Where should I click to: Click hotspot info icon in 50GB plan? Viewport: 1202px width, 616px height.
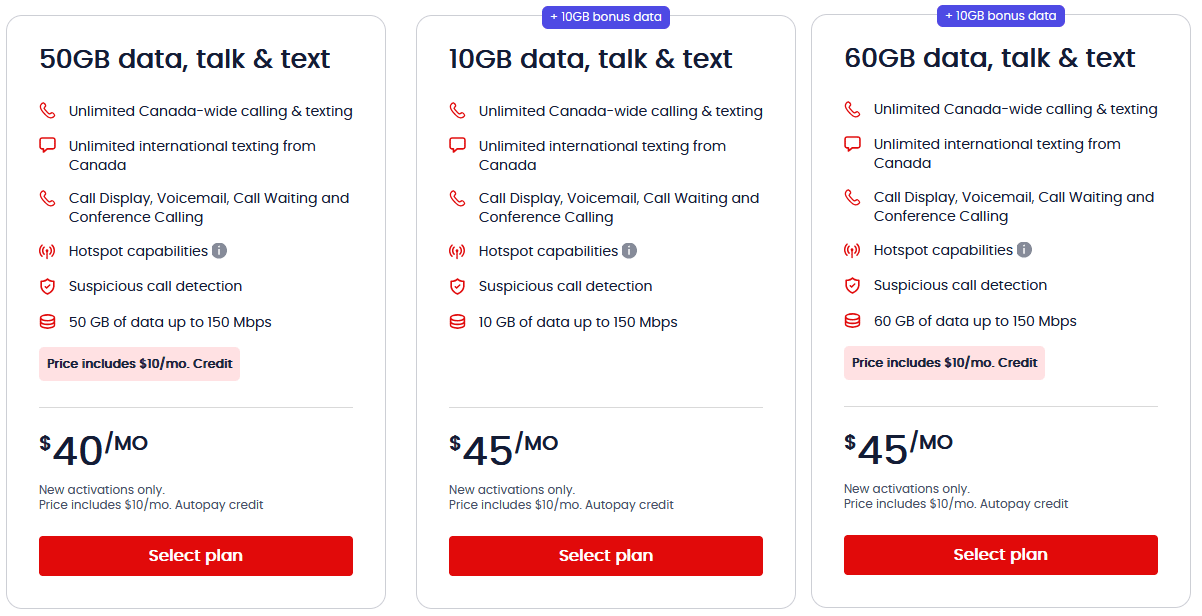(x=220, y=251)
